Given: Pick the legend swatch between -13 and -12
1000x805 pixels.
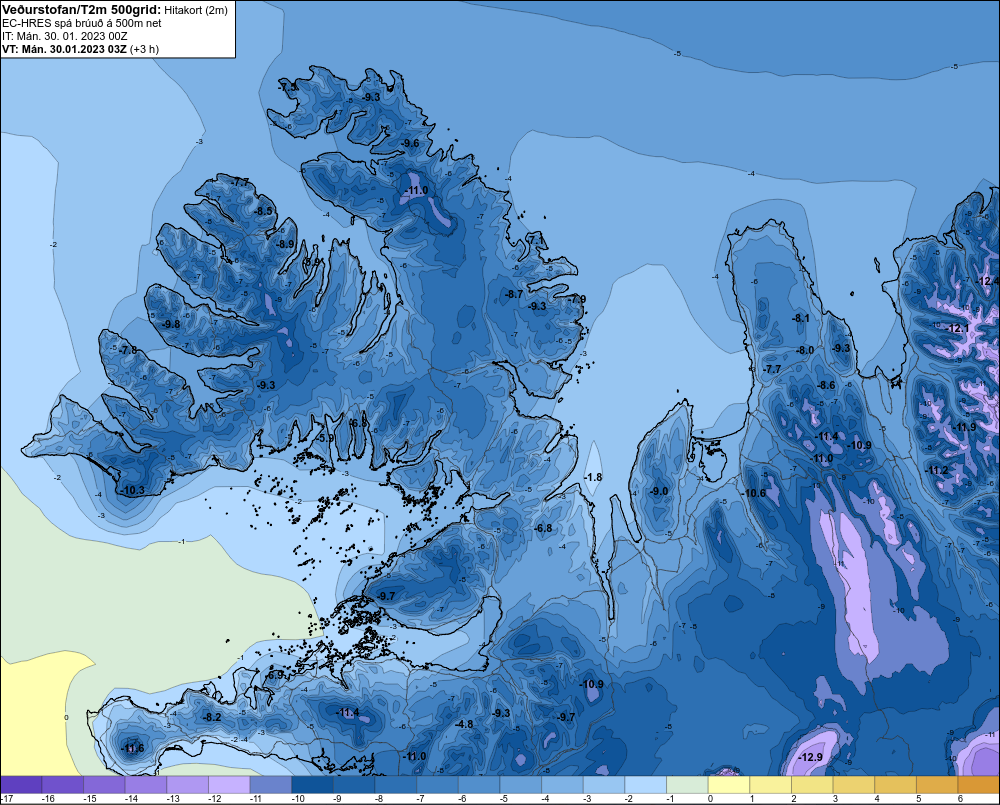Looking at the screenshot, I should coord(188,785).
